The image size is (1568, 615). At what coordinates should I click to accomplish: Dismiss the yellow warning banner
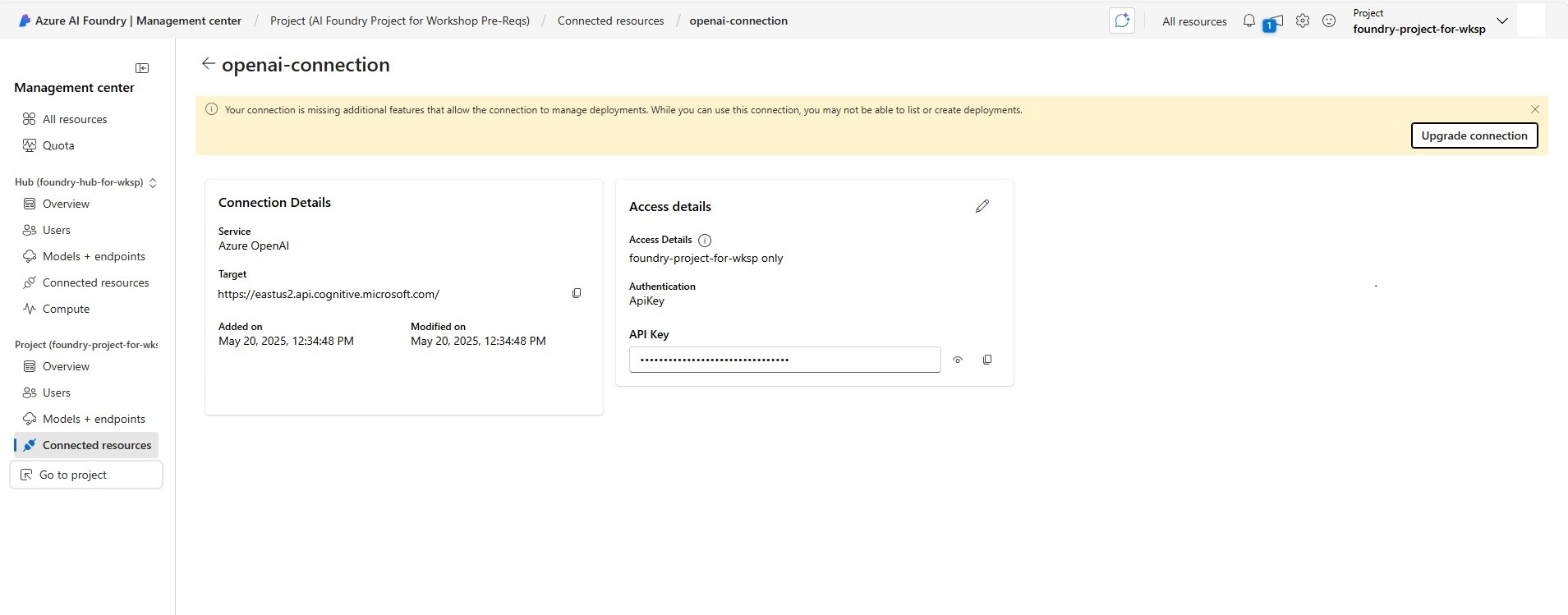coord(1535,109)
